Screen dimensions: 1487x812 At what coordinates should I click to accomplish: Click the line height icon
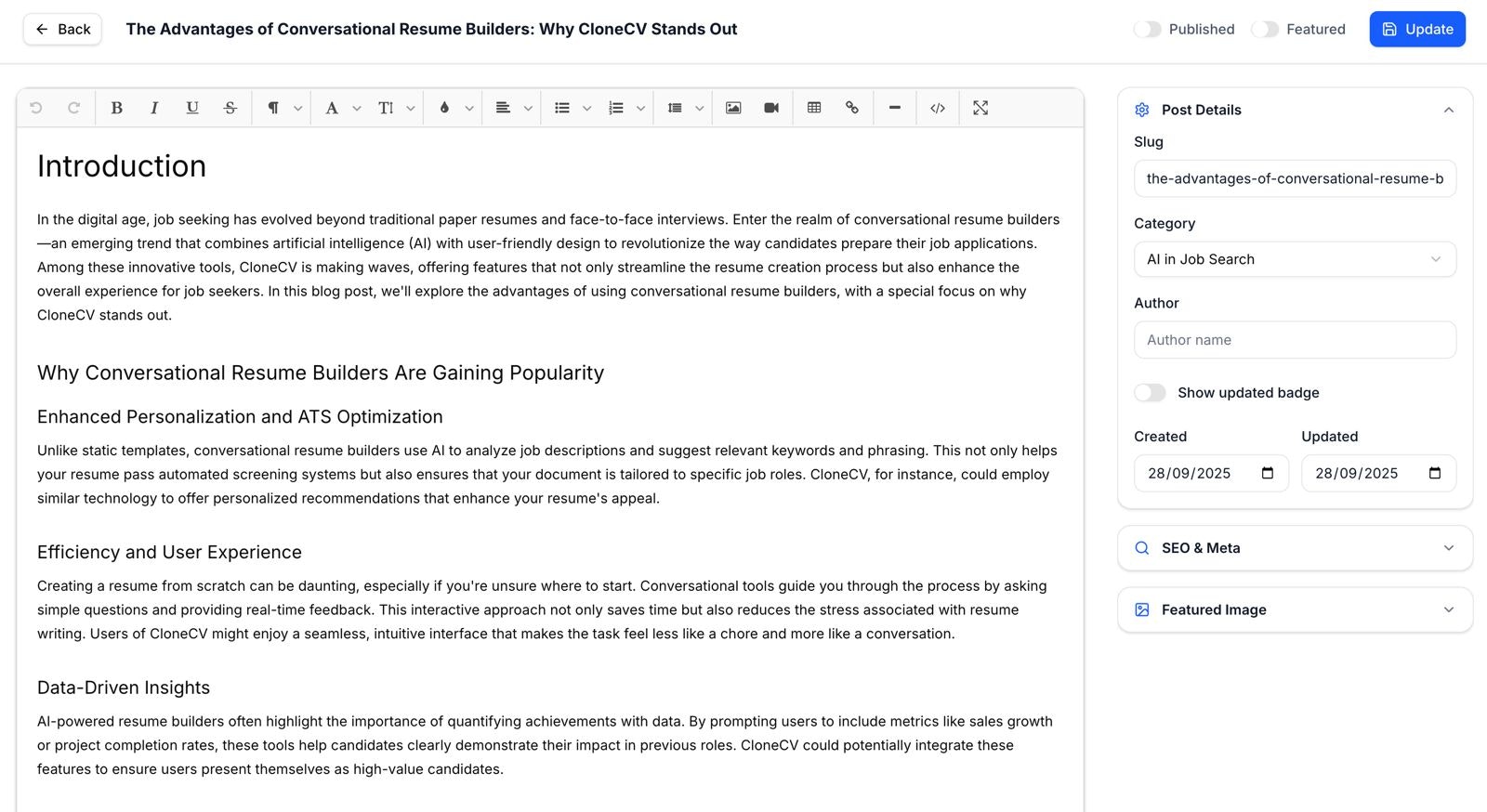pyautogui.click(x=675, y=108)
